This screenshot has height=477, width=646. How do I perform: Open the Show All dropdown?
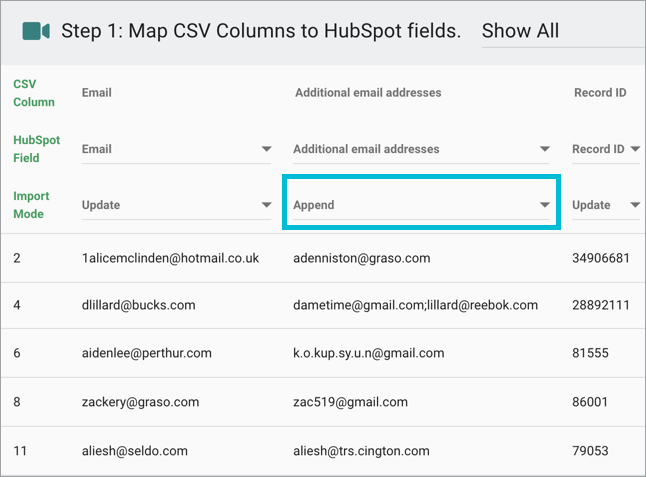[564, 32]
